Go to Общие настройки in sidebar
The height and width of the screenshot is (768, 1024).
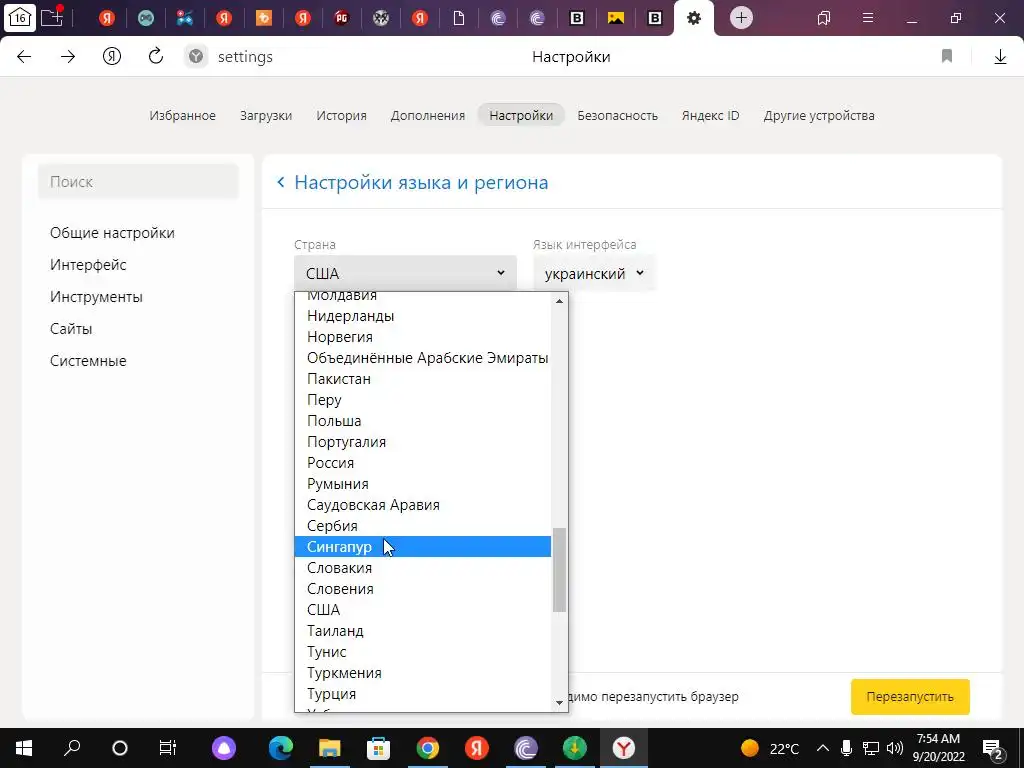coord(112,233)
